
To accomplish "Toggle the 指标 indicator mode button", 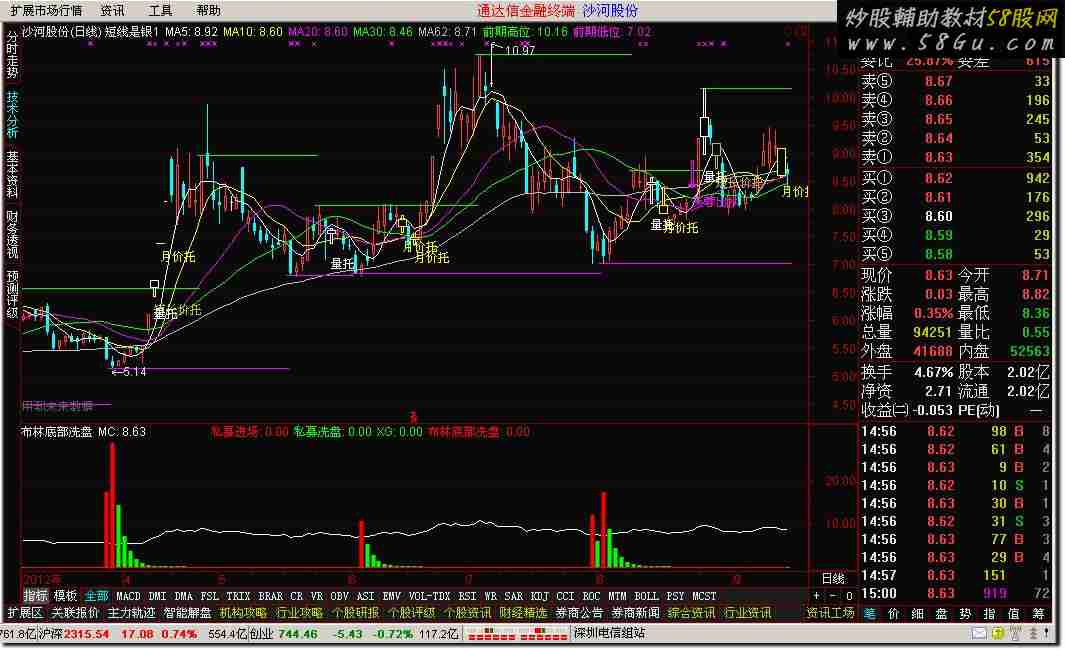I will coord(35,596).
